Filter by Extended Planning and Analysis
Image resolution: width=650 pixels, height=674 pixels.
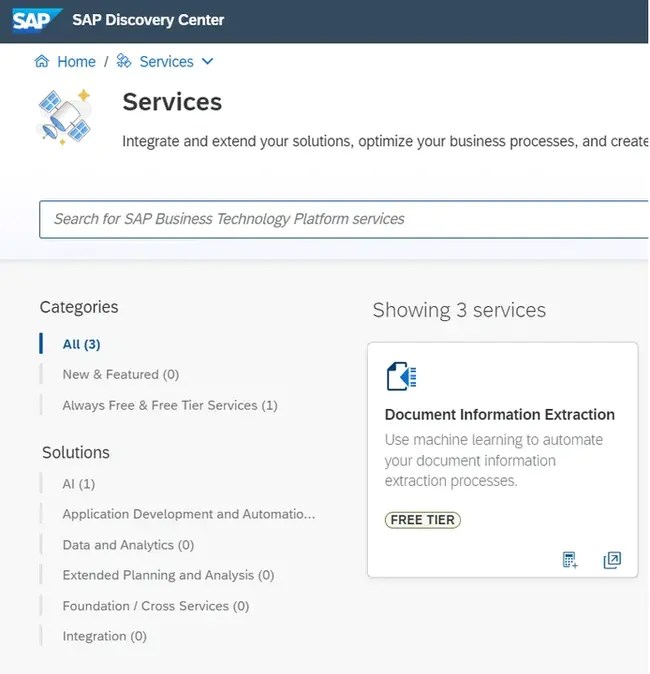point(168,575)
